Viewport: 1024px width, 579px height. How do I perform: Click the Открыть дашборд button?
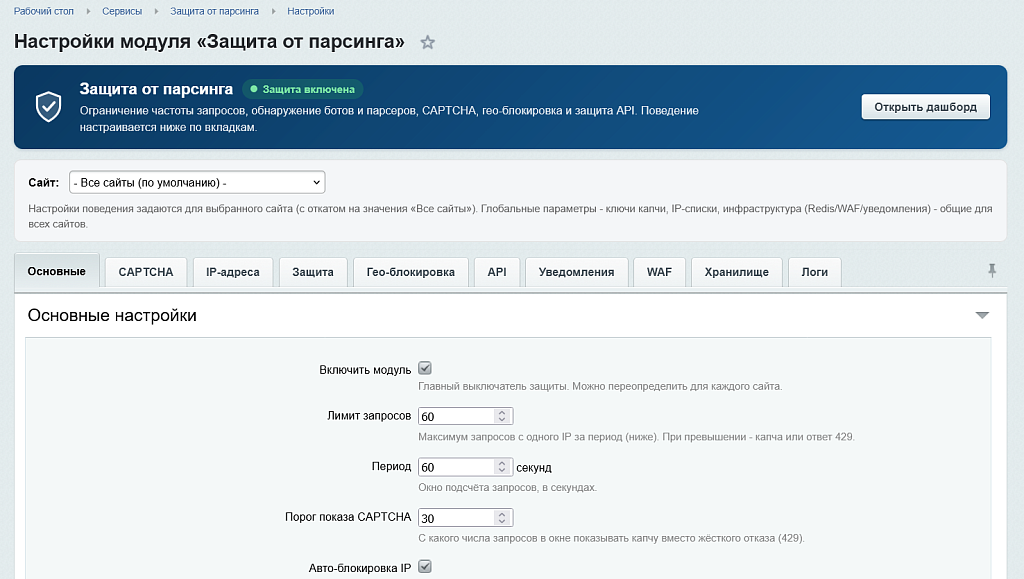point(925,106)
